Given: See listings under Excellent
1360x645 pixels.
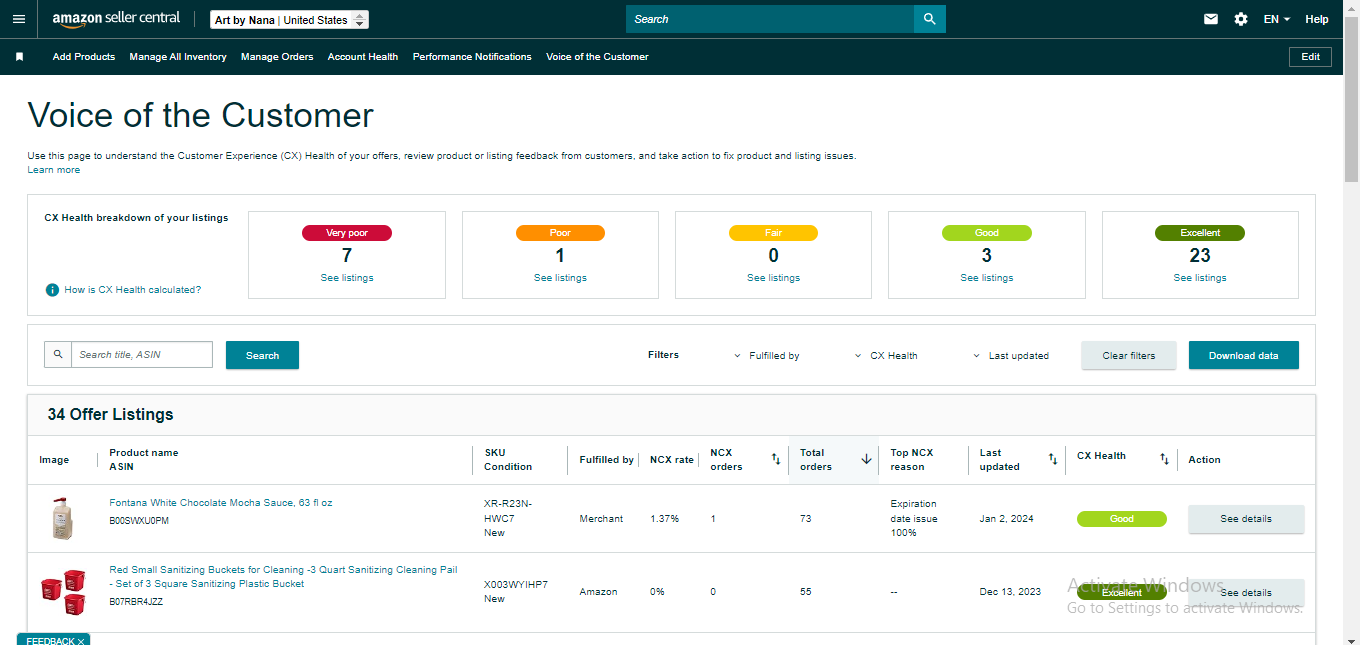Looking at the screenshot, I should coord(1200,278).
